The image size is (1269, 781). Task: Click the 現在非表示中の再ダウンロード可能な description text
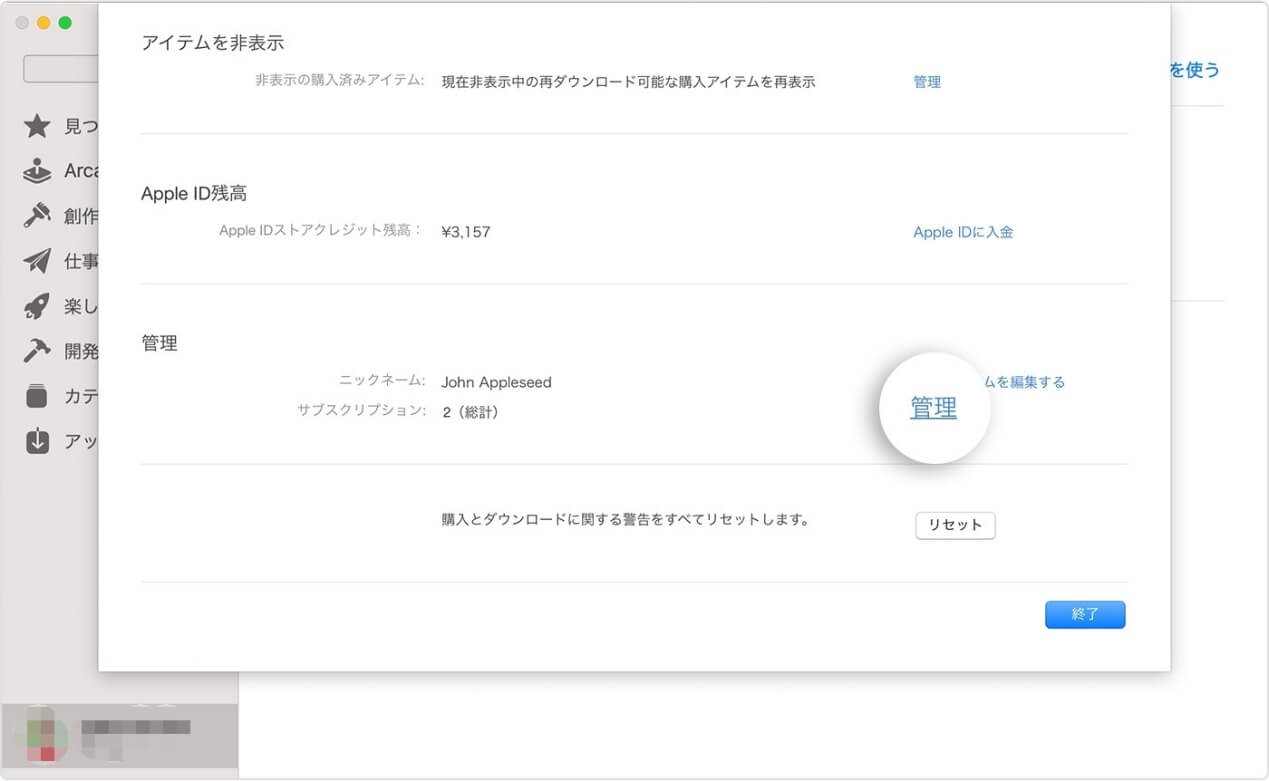(628, 82)
